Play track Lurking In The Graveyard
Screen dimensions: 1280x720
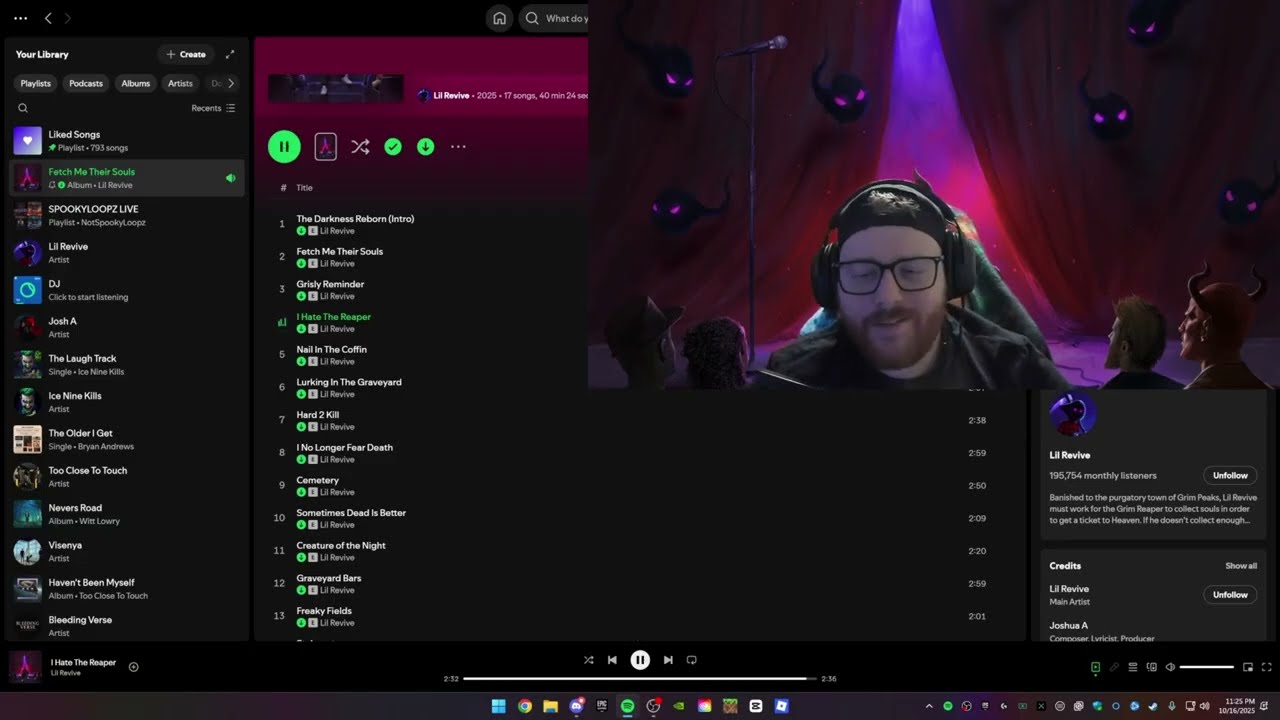[x=349, y=382]
